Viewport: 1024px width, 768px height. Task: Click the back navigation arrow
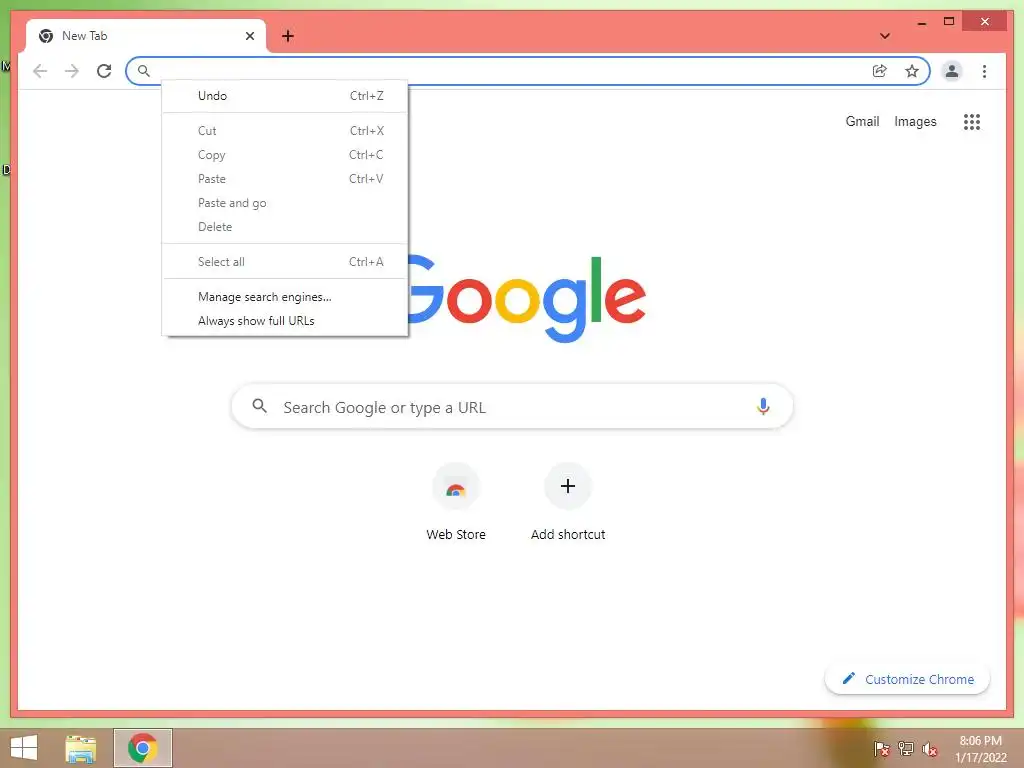point(40,71)
